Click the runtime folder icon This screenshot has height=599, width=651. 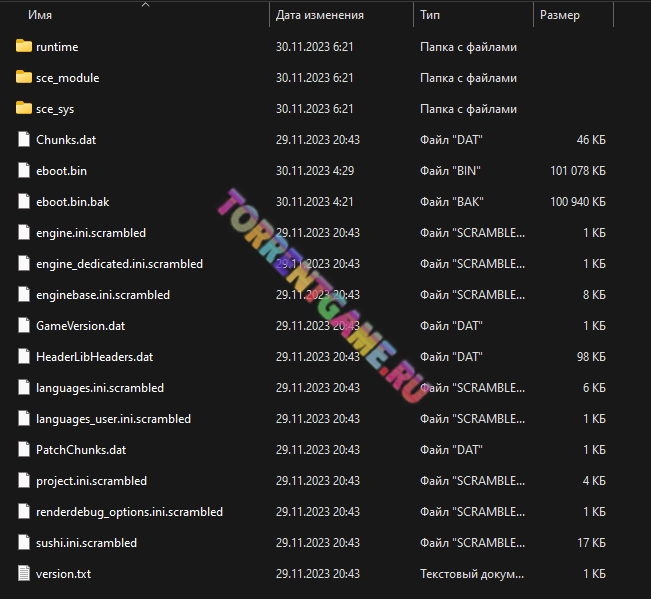pyautogui.click(x=24, y=47)
